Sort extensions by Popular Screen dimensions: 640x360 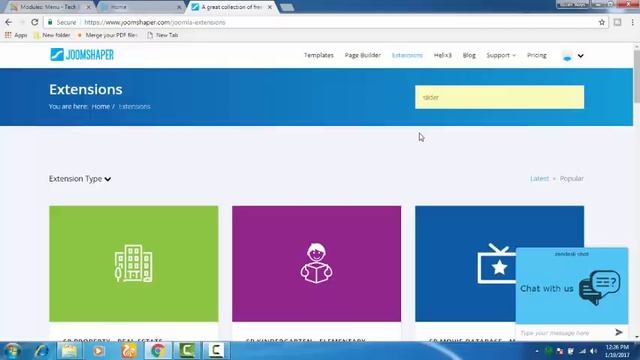(571, 179)
